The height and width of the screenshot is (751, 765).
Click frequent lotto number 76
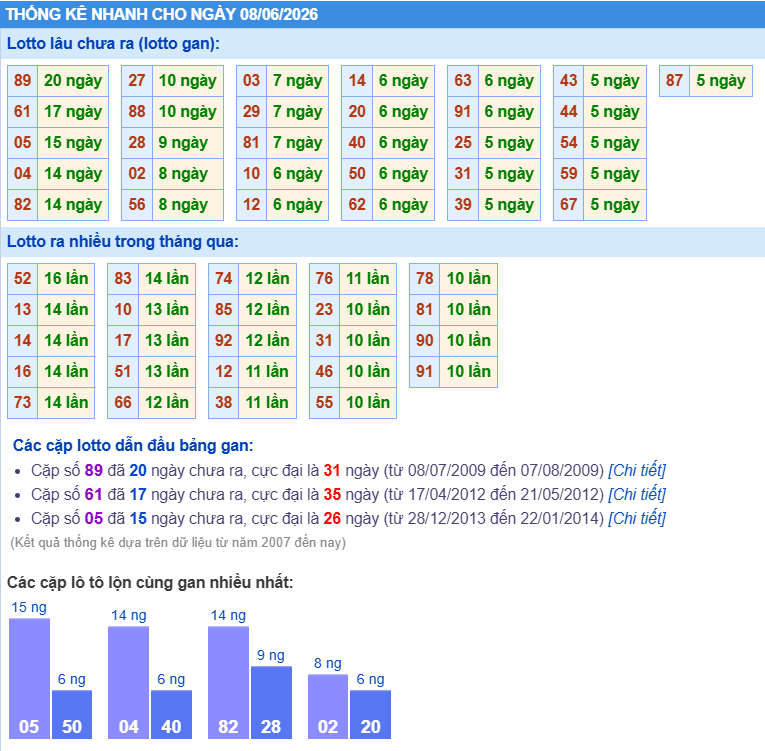point(324,279)
